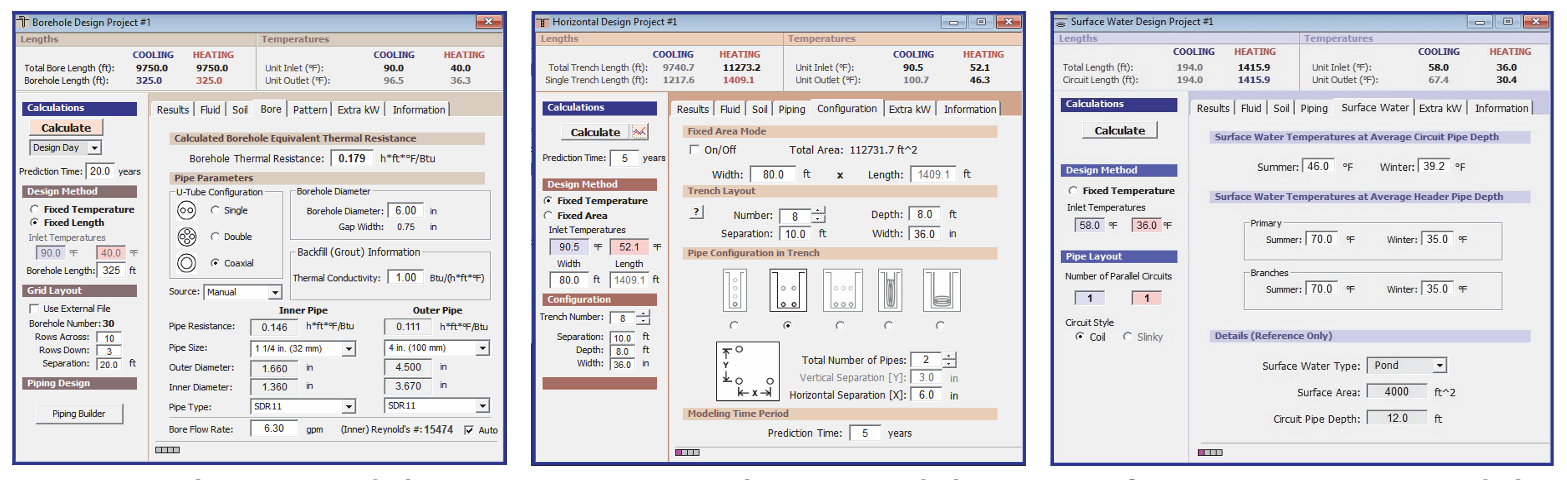The height and width of the screenshot is (480, 1567).
Task: Click Calculate in Borehole Design
Action: pyautogui.click(x=66, y=128)
